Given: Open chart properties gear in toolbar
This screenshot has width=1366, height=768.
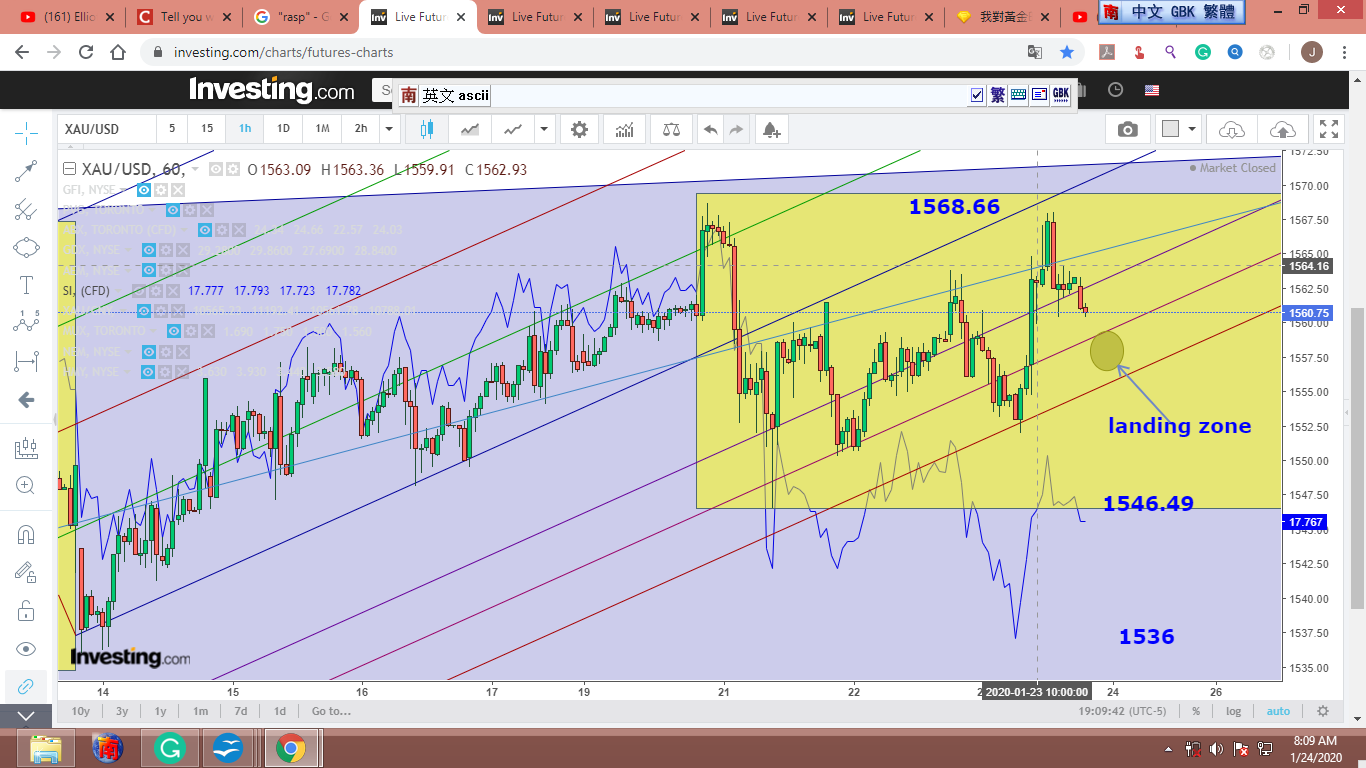Looking at the screenshot, I should [579, 129].
